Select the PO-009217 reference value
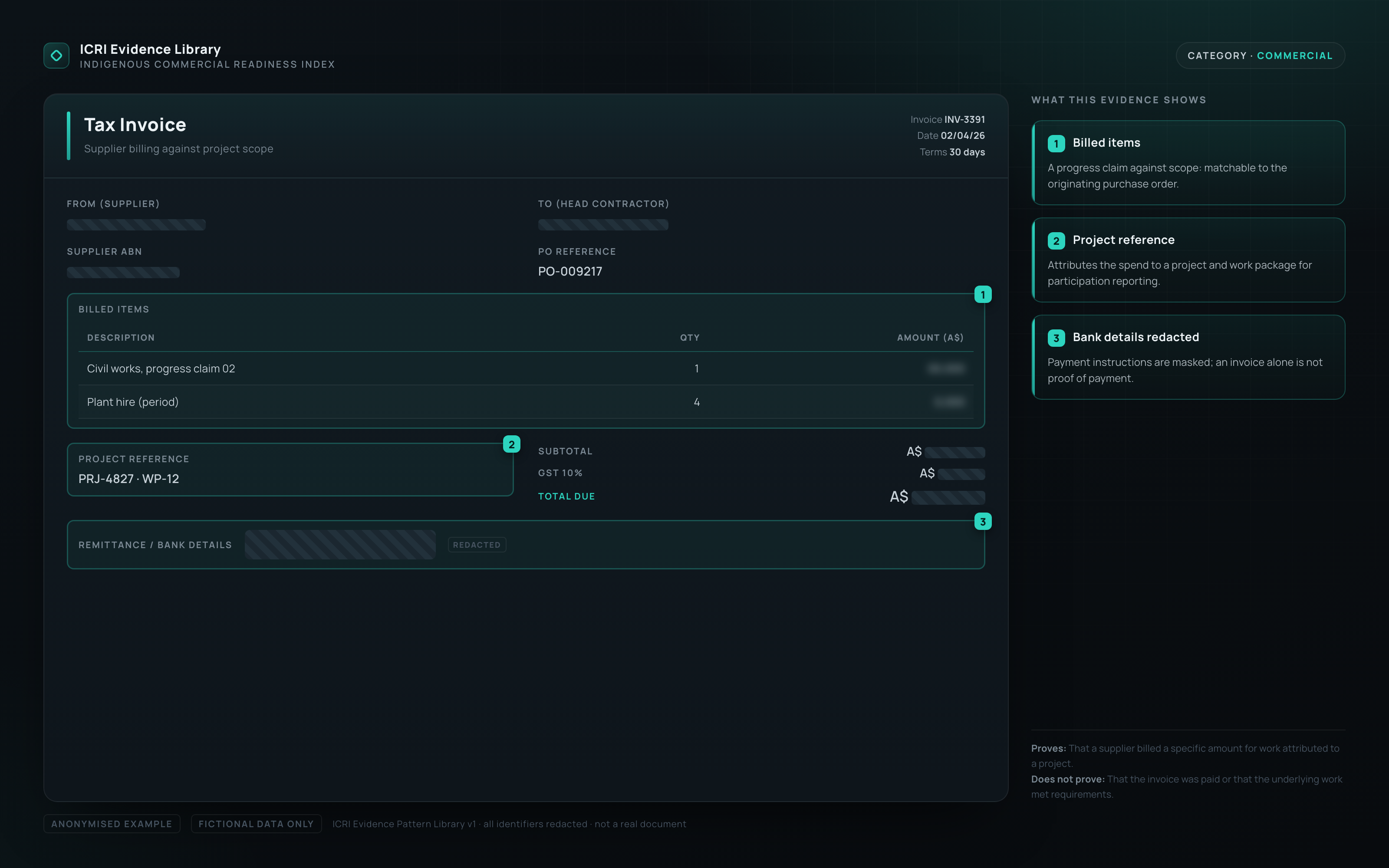 [570, 272]
